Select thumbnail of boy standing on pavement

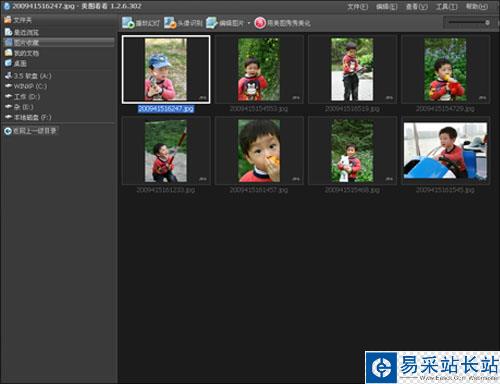352,69
